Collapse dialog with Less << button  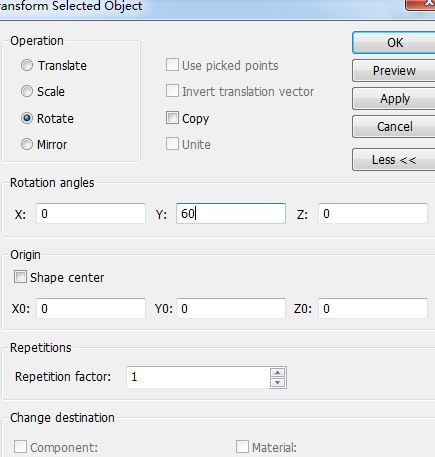tap(394, 160)
